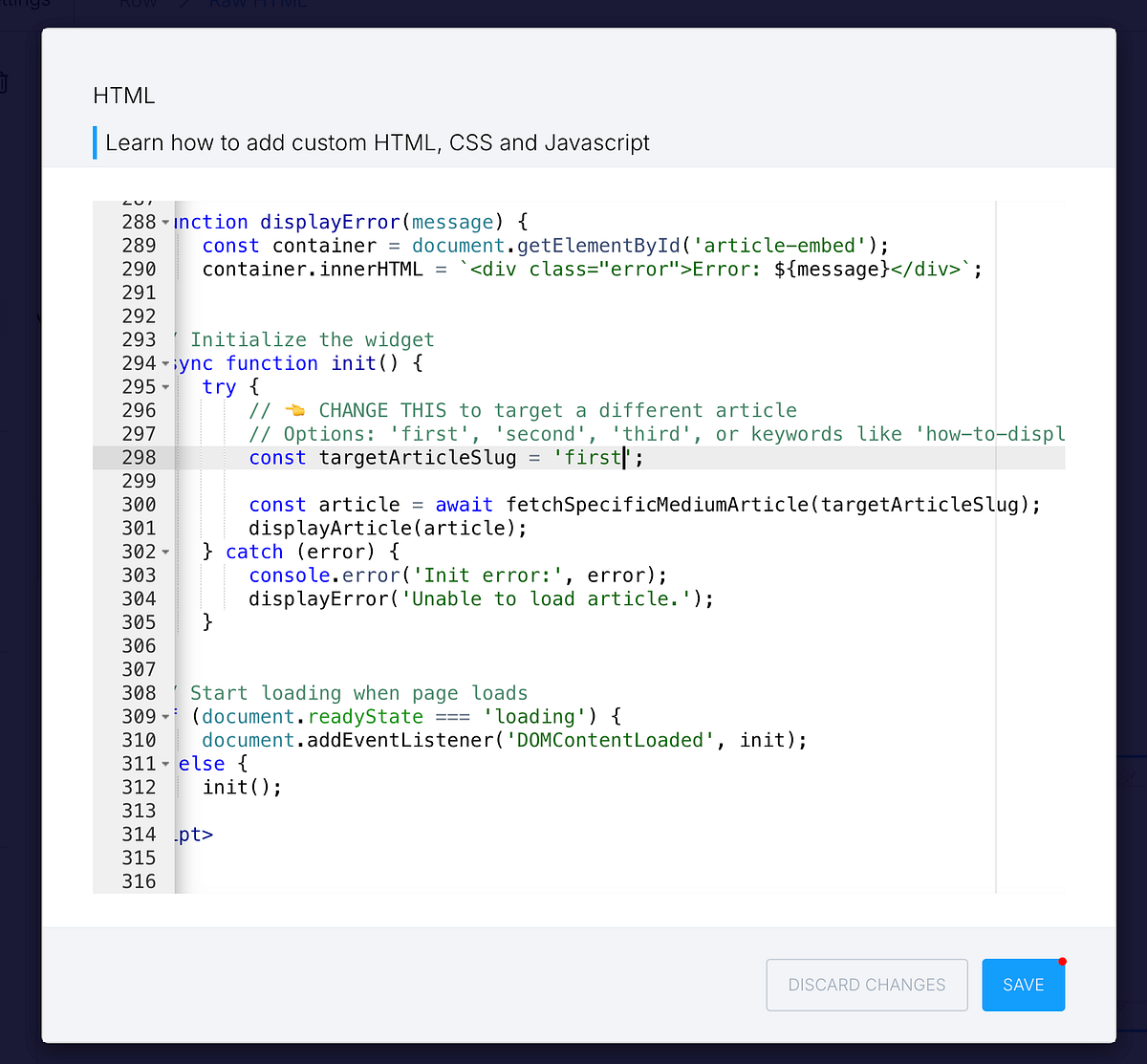The width and height of the screenshot is (1147, 1064).
Task: Fold the try block at line 295
Action: pyautogui.click(x=164, y=386)
